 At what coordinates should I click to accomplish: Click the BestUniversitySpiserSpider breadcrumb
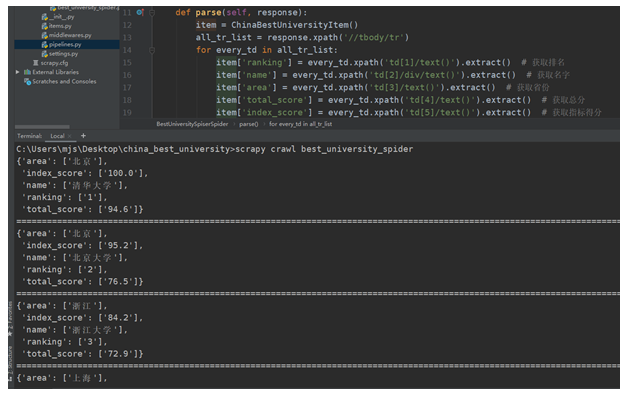tap(192, 124)
